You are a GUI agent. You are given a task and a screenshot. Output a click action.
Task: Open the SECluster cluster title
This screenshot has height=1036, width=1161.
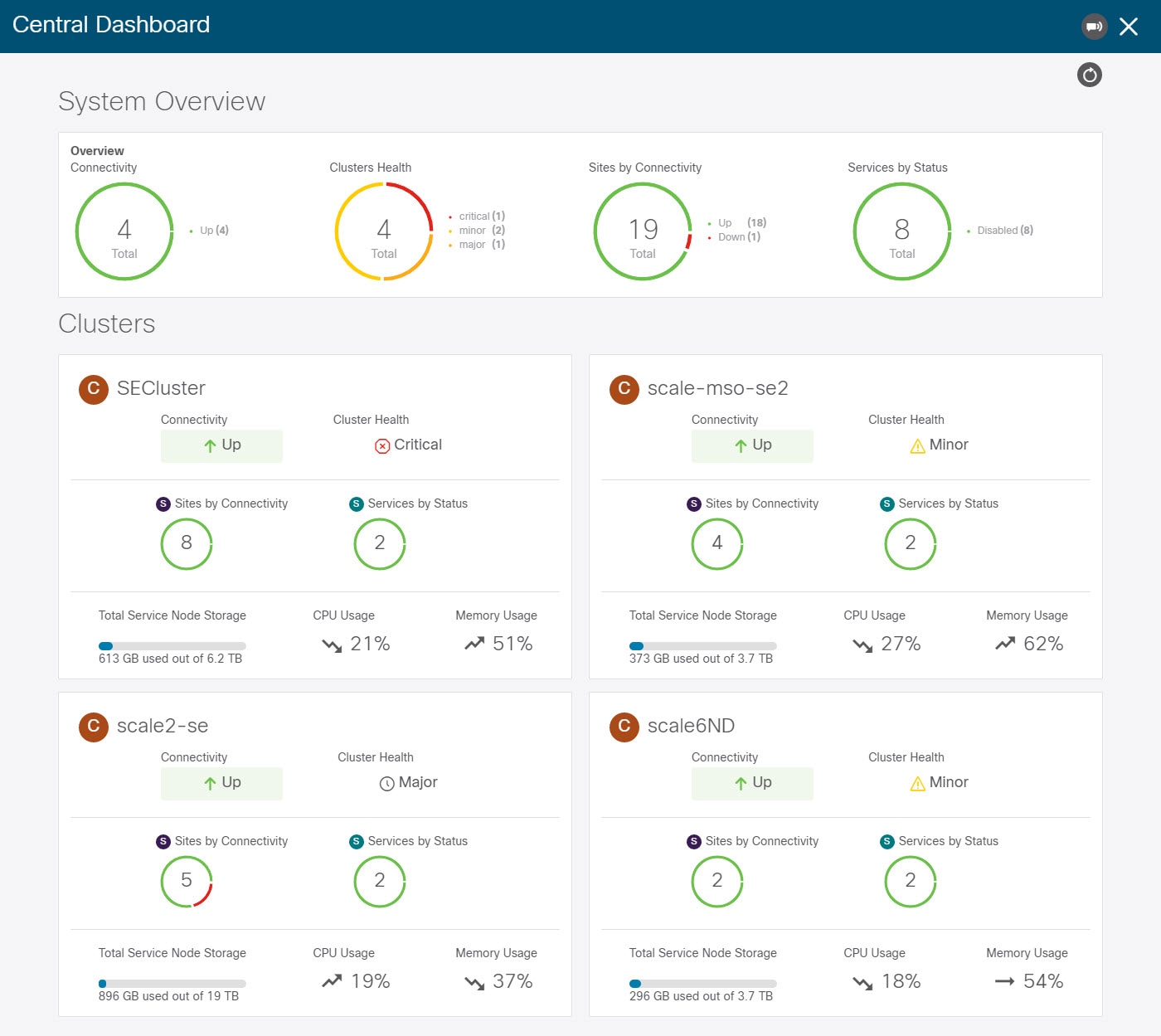161,388
